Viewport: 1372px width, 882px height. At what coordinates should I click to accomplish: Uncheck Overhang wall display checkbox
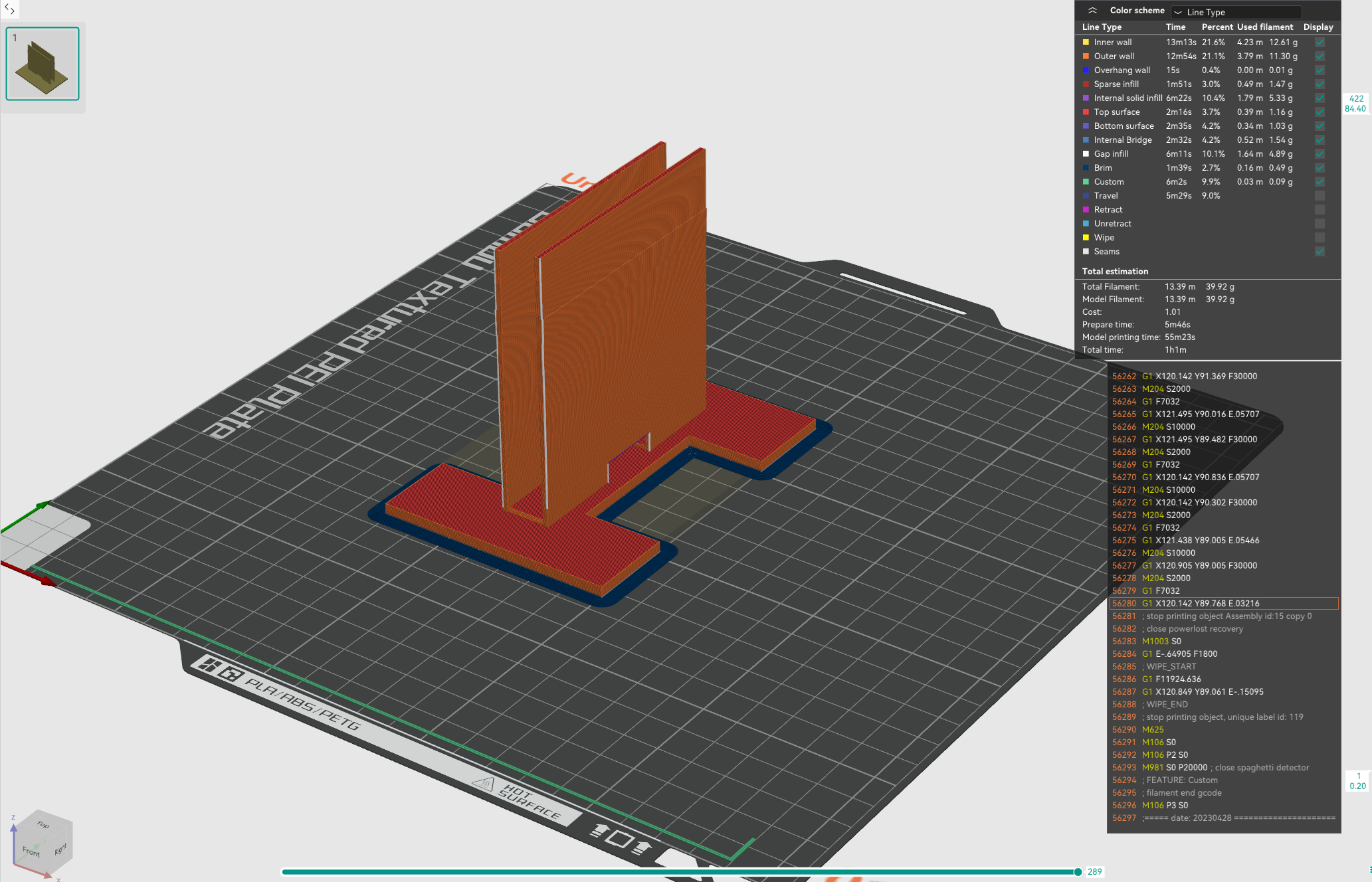pyautogui.click(x=1320, y=70)
